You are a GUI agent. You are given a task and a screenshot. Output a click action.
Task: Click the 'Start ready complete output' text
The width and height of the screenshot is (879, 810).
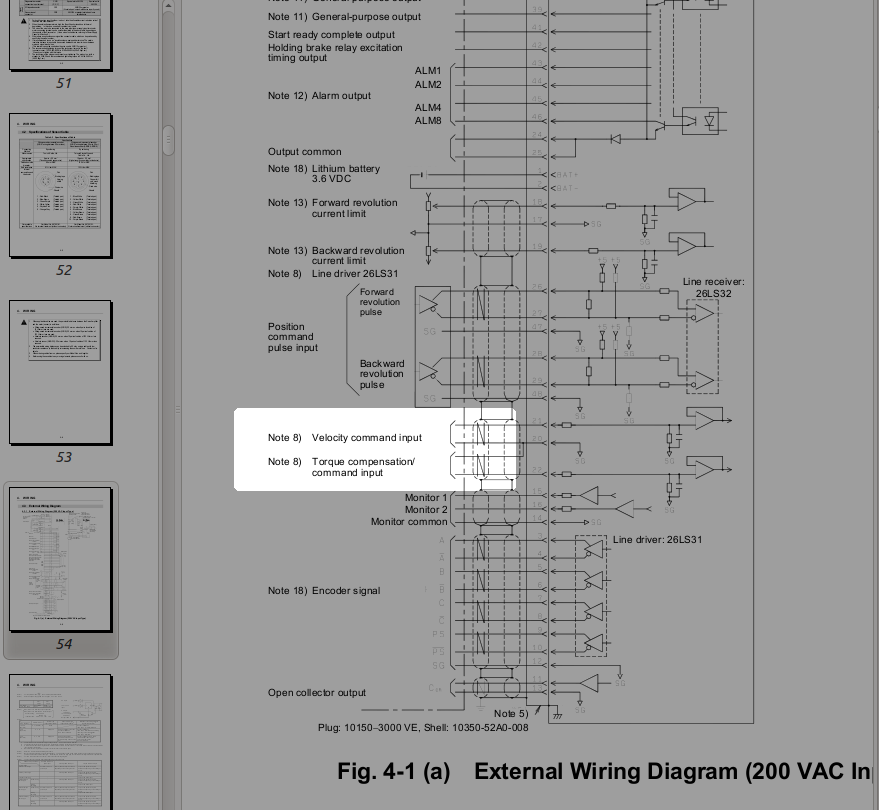[331, 35]
